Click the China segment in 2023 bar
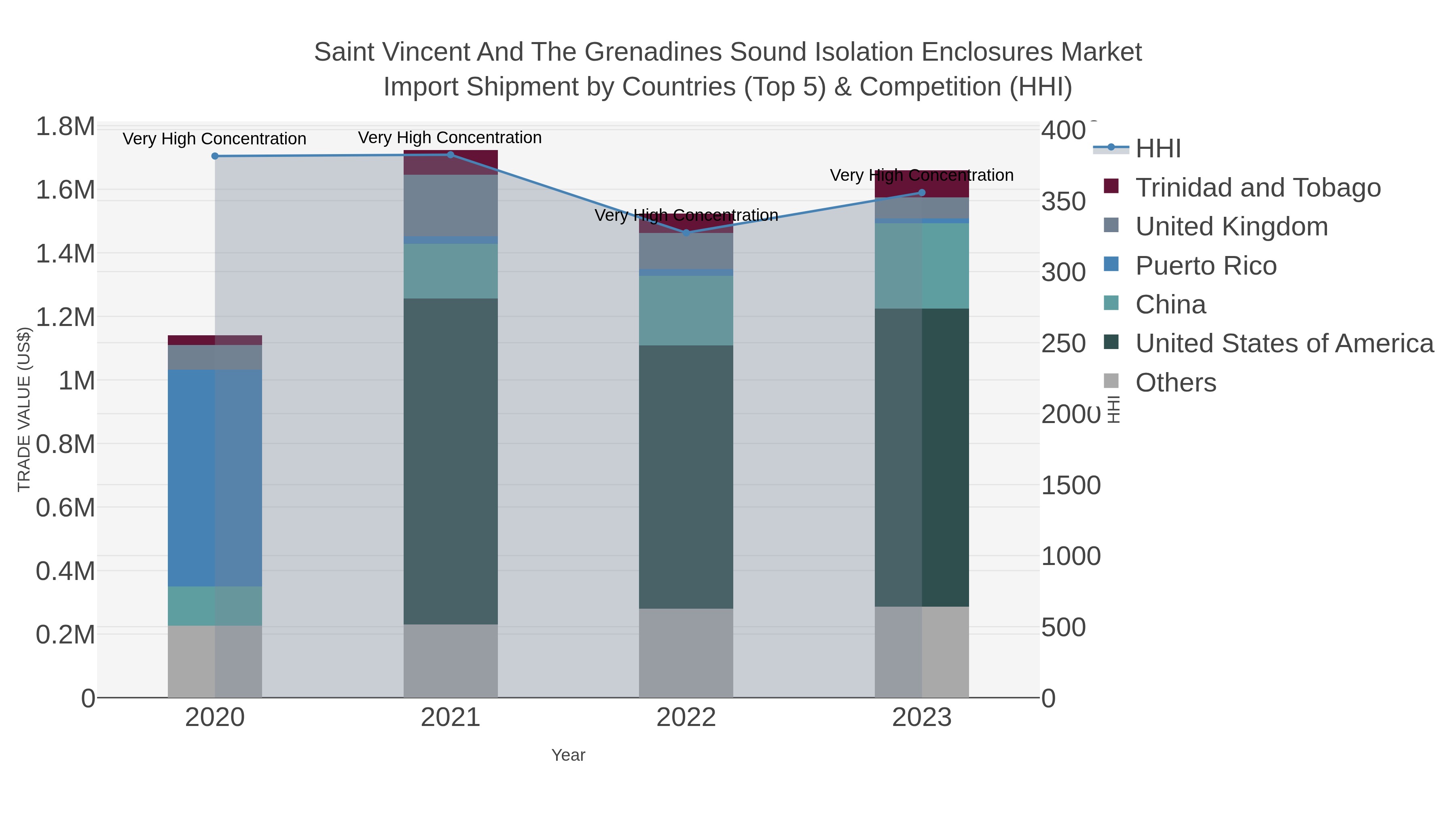 [922, 266]
